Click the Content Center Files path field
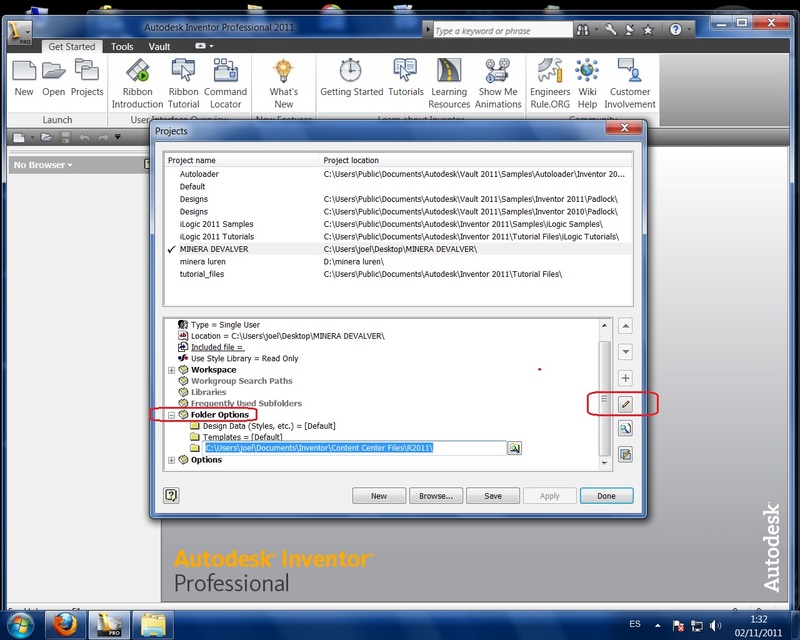The height and width of the screenshot is (640, 800). 355,448
